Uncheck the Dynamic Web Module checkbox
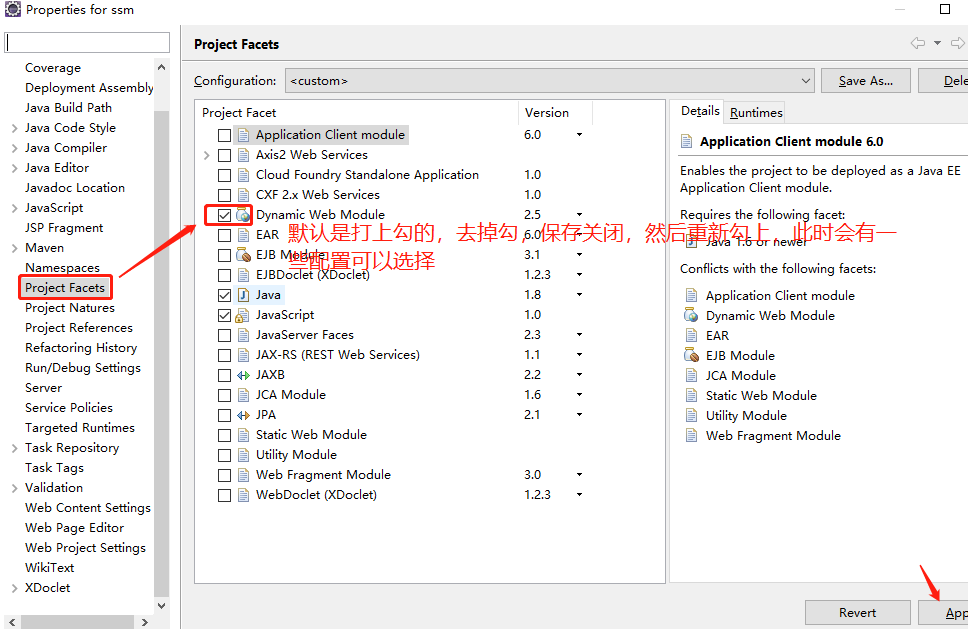This screenshot has height=629, width=968. pos(225,215)
